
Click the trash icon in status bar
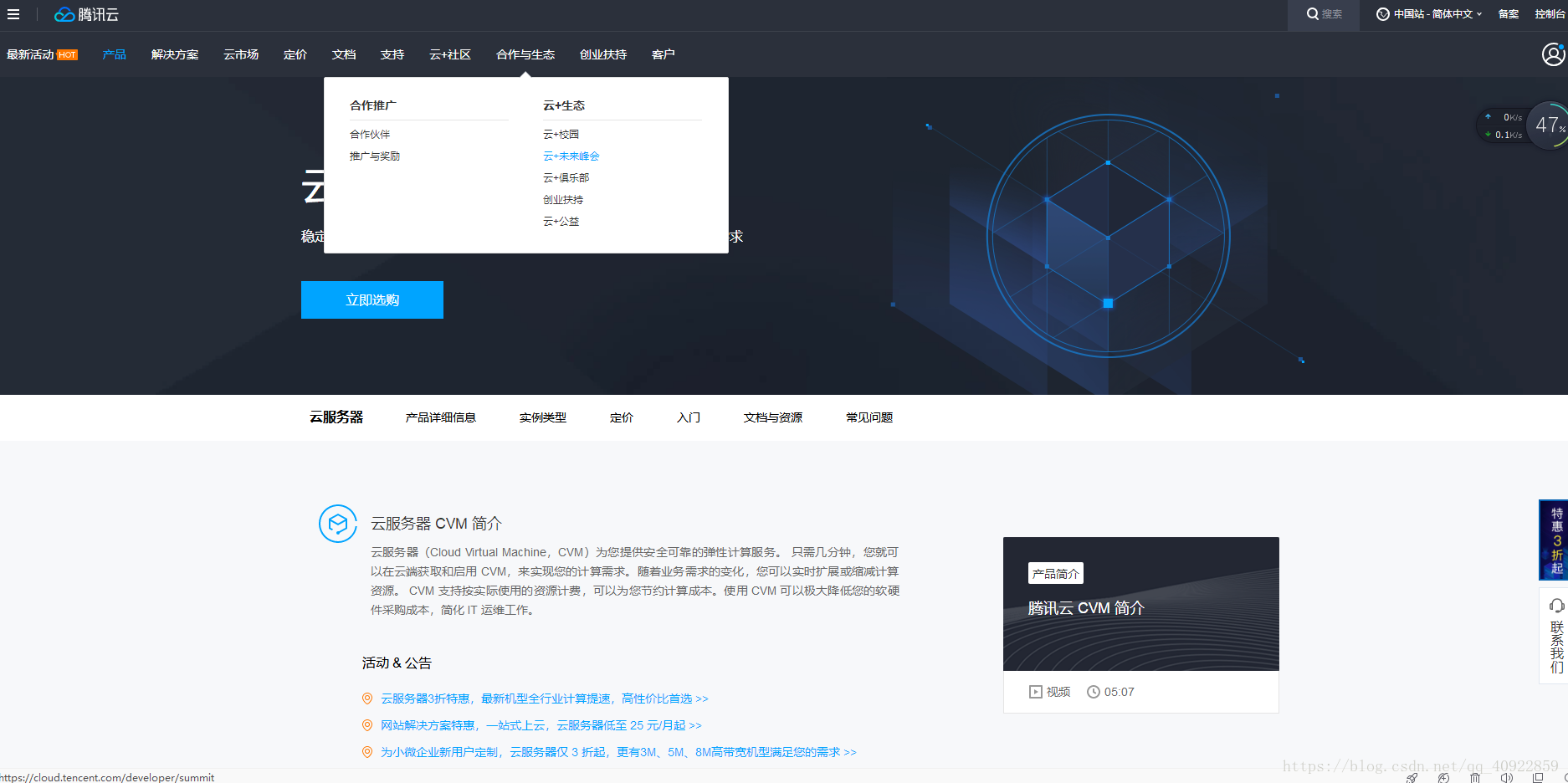point(1475,777)
